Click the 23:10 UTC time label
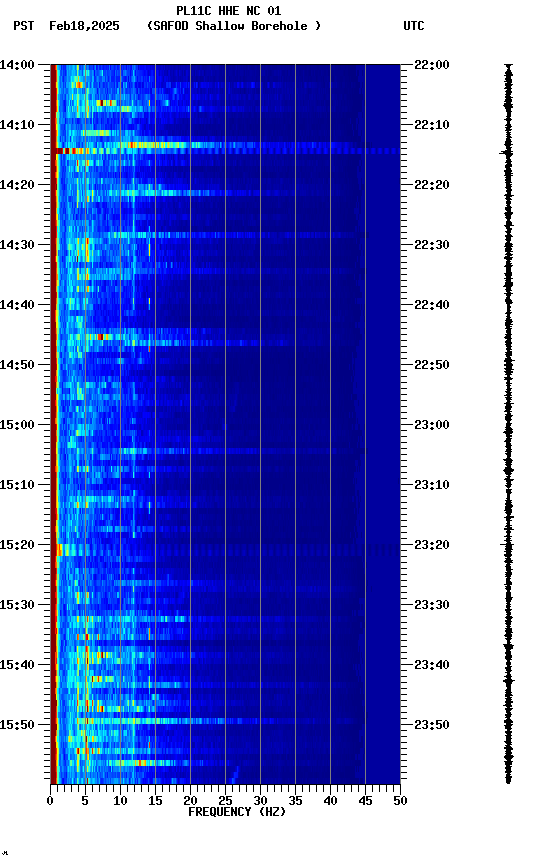Image resolution: width=552 pixels, height=864 pixels. 432,485
